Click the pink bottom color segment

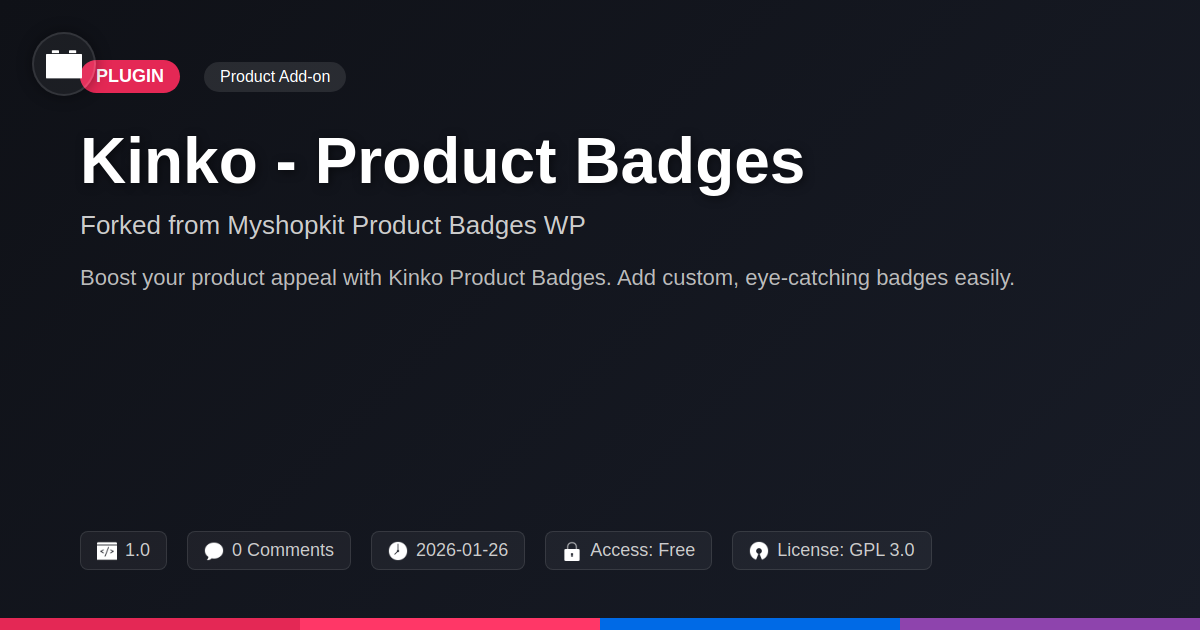tap(450, 623)
